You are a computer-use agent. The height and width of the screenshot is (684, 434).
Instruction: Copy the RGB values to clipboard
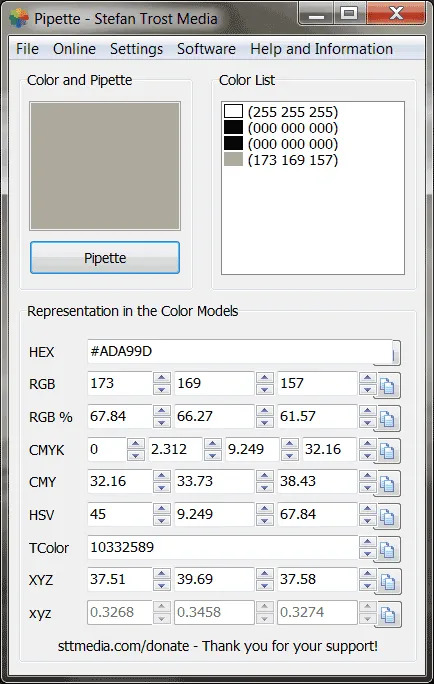point(387,386)
